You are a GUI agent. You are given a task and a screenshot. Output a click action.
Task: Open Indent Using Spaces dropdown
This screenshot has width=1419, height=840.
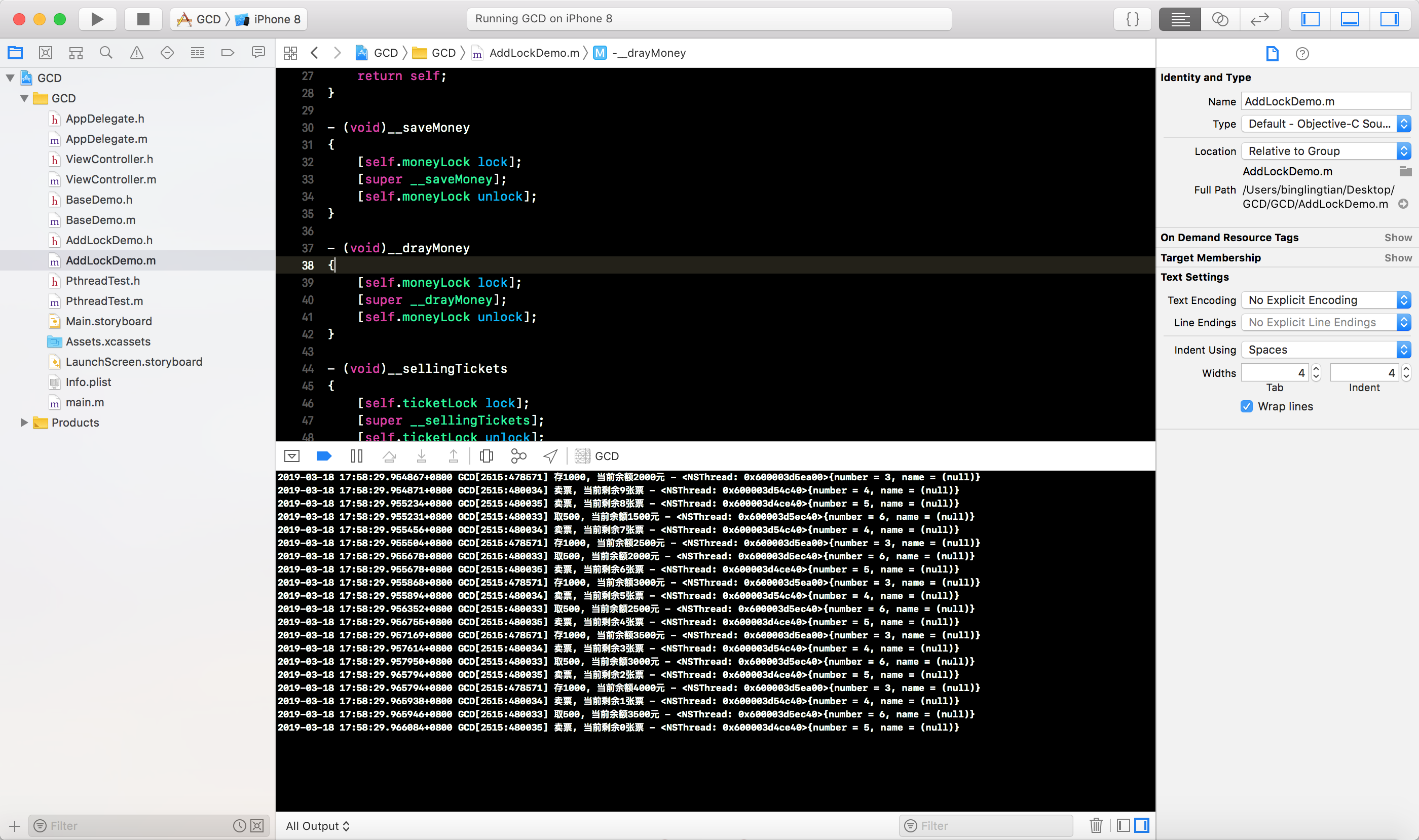1326,350
